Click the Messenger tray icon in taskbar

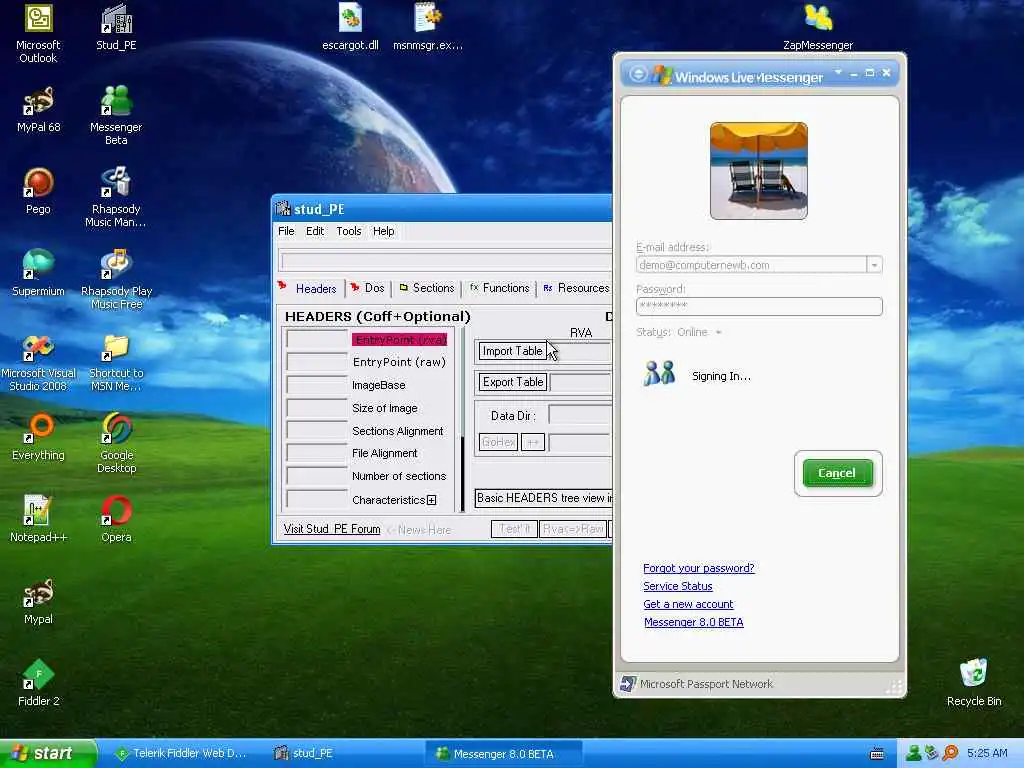(x=913, y=753)
